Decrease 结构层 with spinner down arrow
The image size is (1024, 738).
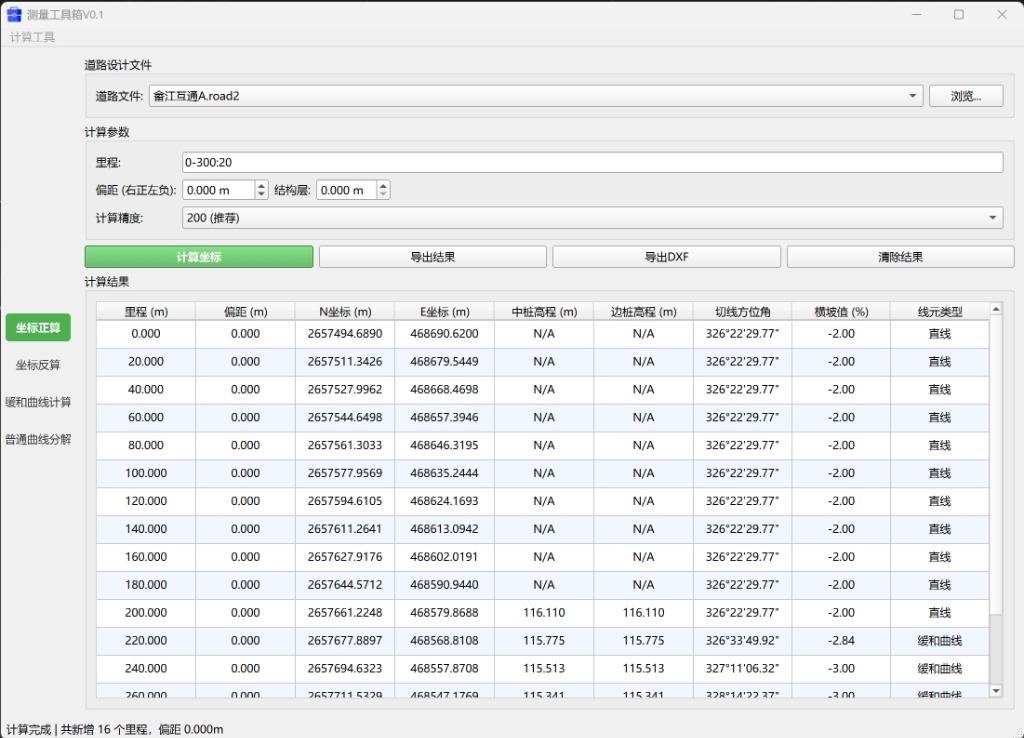tap(383, 195)
